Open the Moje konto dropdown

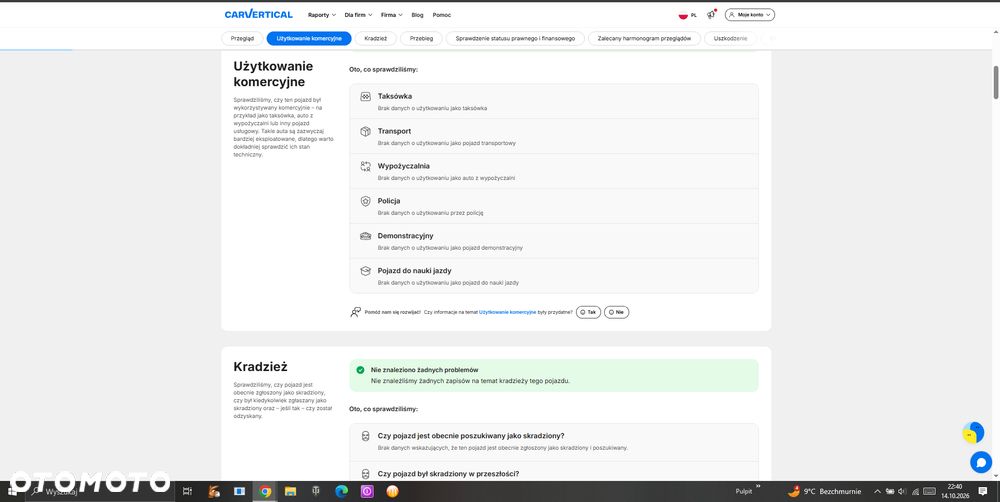click(x=749, y=15)
